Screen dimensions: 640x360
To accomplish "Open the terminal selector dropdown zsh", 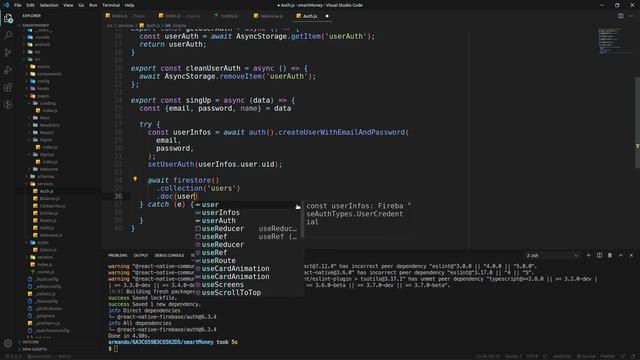I will (x=552, y=256).
